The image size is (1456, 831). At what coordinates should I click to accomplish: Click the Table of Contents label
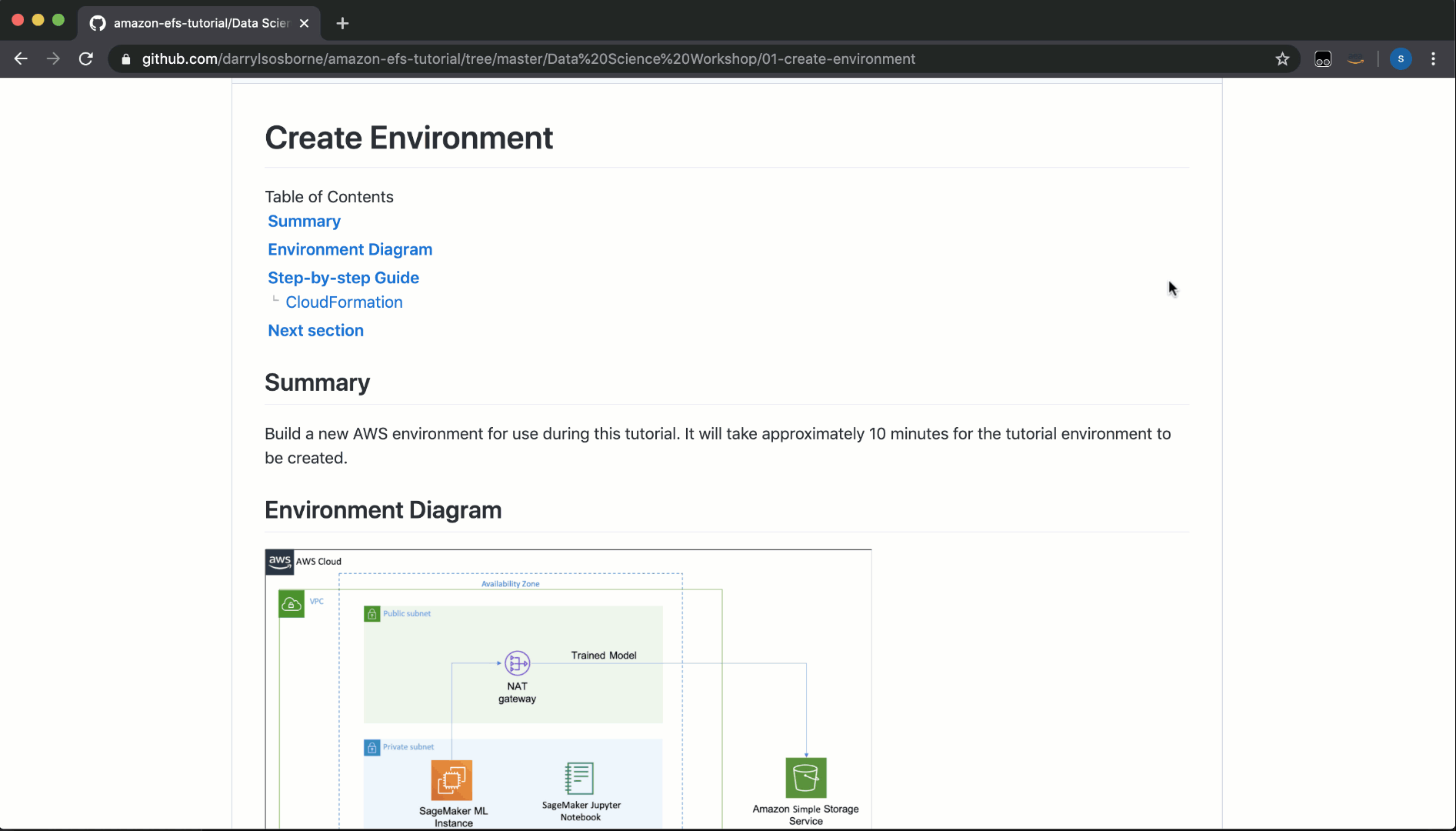click(329, 197)
